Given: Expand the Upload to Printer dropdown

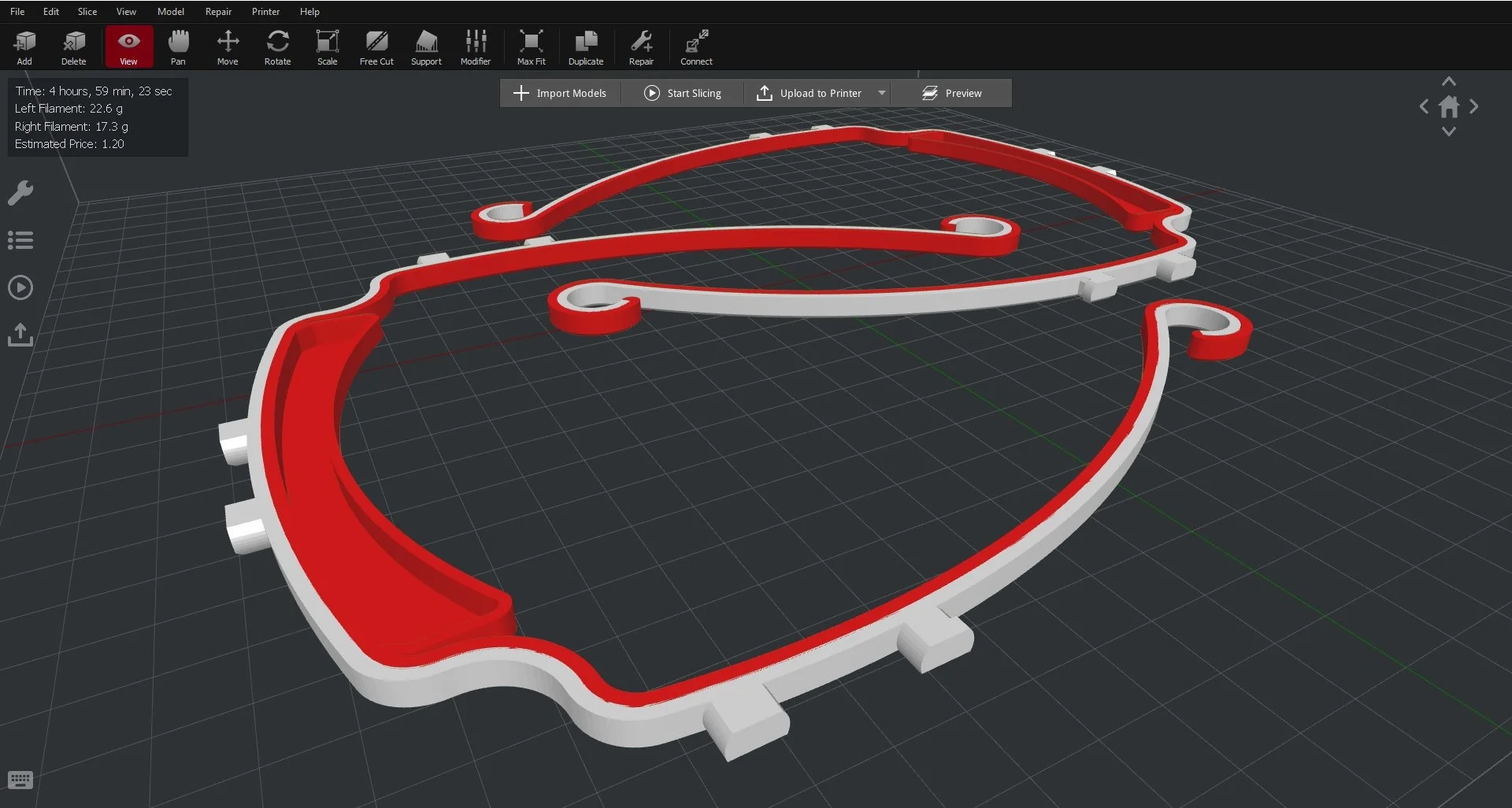Looking at the screenshot, I should [880, 93].
